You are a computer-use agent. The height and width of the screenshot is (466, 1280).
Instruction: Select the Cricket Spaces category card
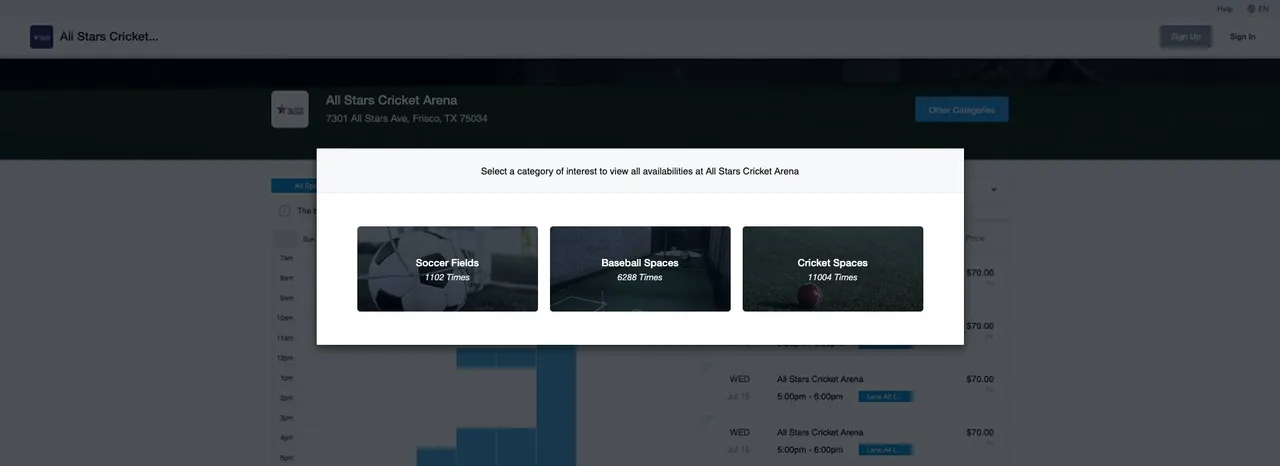click(x=833, y=269)
